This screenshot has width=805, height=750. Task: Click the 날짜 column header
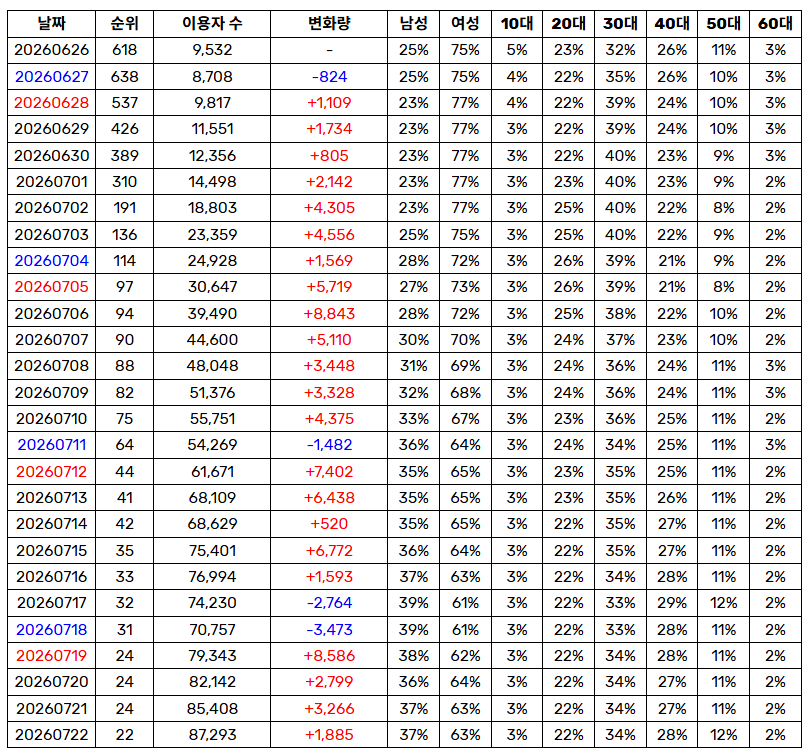51,24
